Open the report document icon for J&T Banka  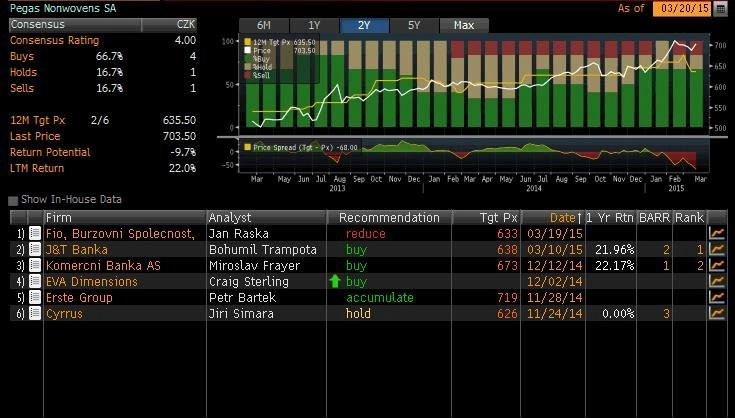[35, 249]
